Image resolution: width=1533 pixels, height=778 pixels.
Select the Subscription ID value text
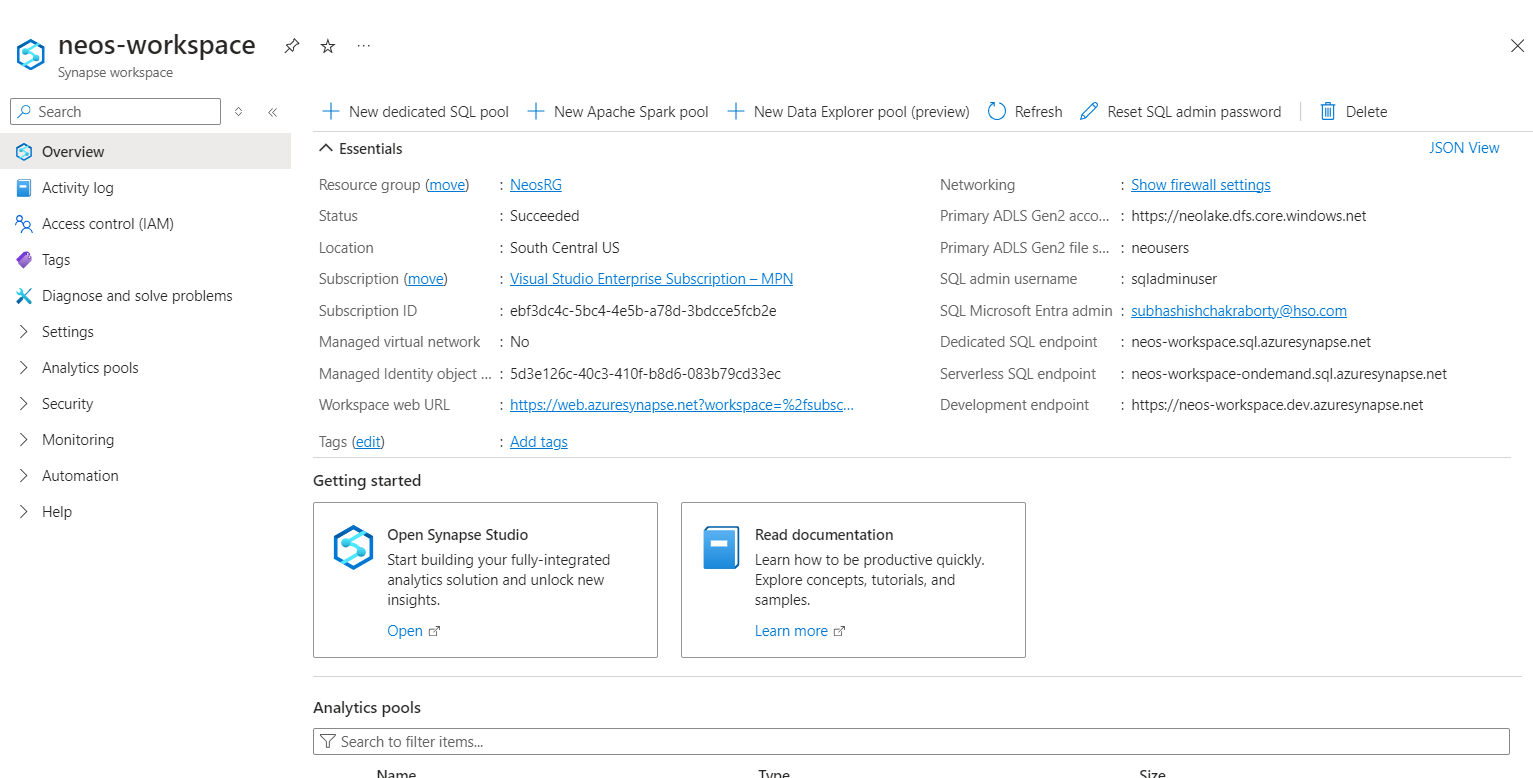[x=643, y=311]
